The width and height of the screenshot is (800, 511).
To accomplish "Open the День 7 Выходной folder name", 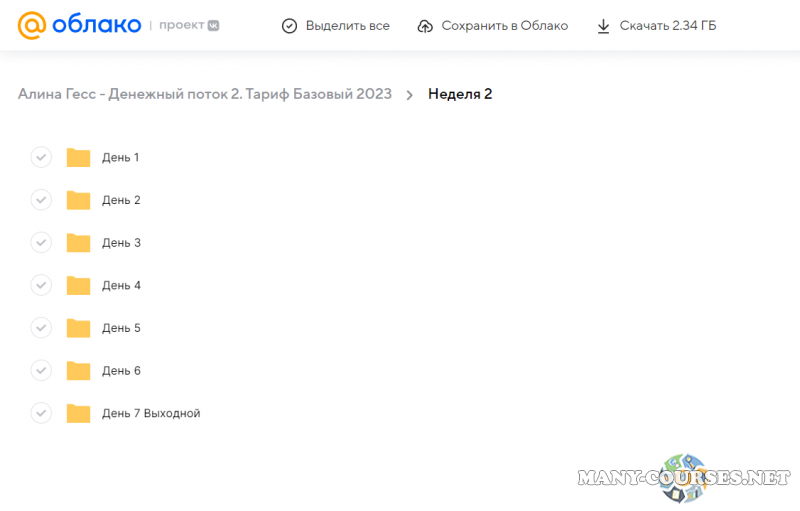I will click(151, 413).
